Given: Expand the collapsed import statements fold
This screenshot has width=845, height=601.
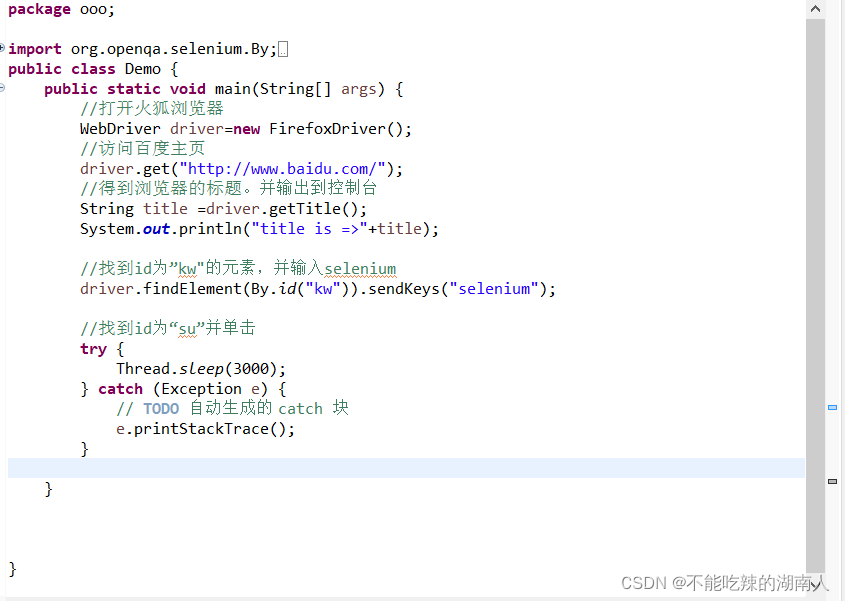Looking at the screenshot, I should pyautogui.click(x=3, y=48).
